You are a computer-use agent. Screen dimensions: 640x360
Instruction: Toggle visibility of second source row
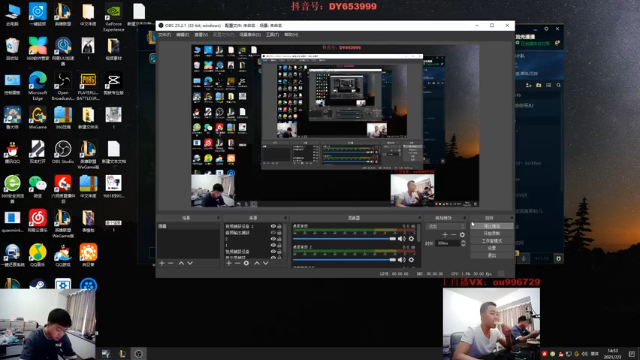point(273,233)
